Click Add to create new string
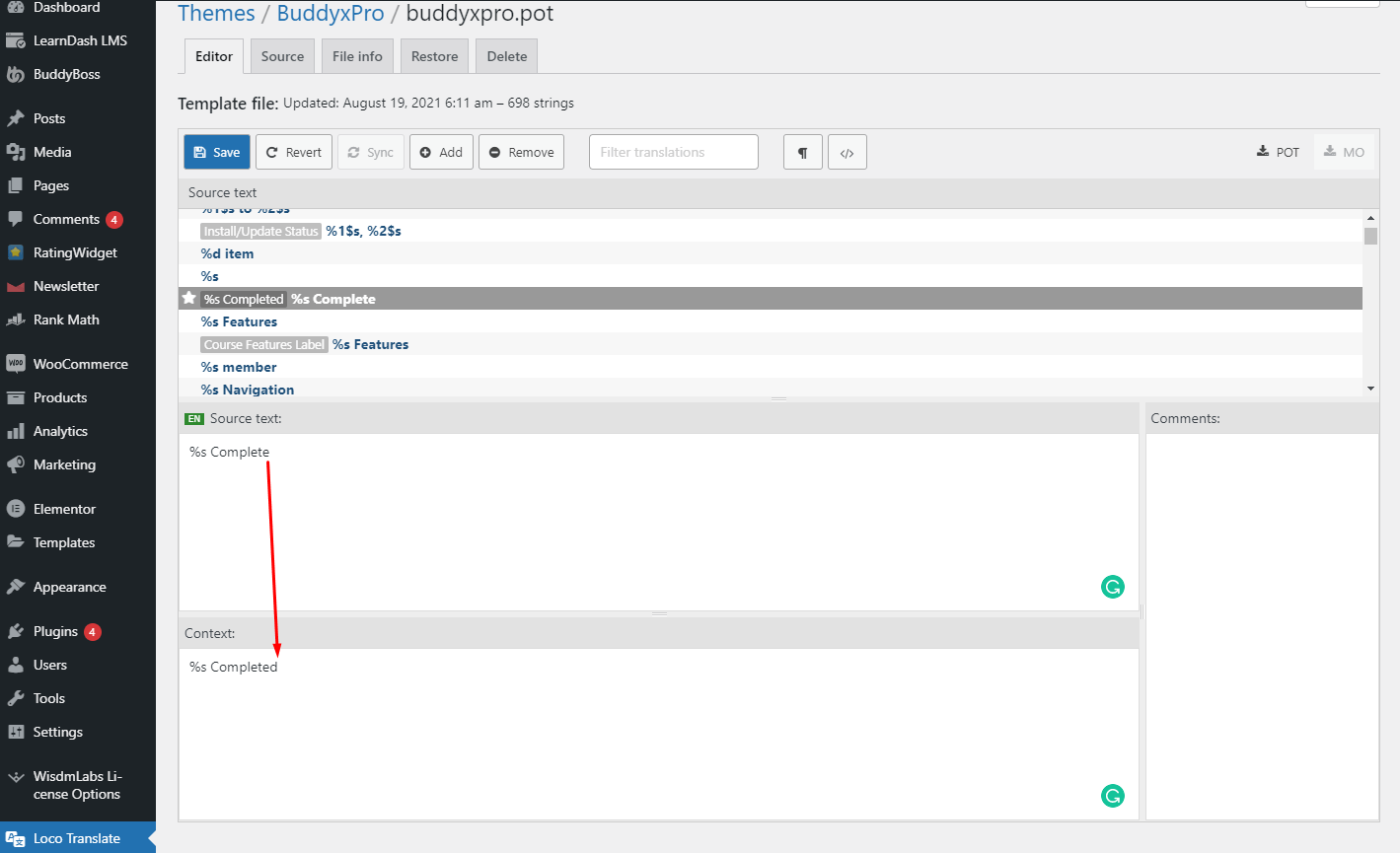Image resolution: width=1400 pixels, height=853 pixels. pos(441,152)
